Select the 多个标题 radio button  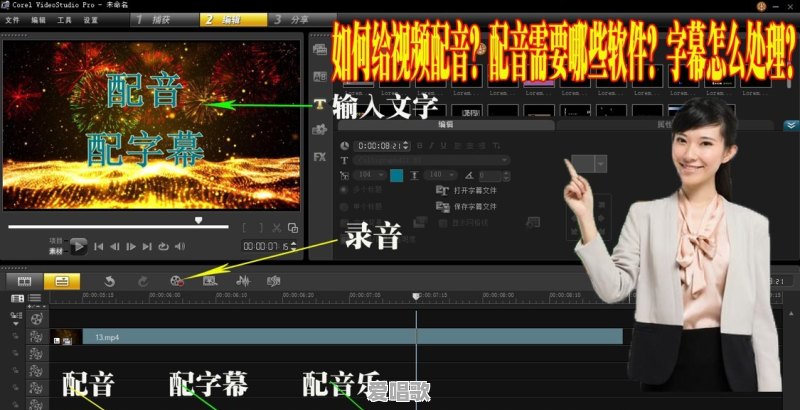click(x=344, y=189)
